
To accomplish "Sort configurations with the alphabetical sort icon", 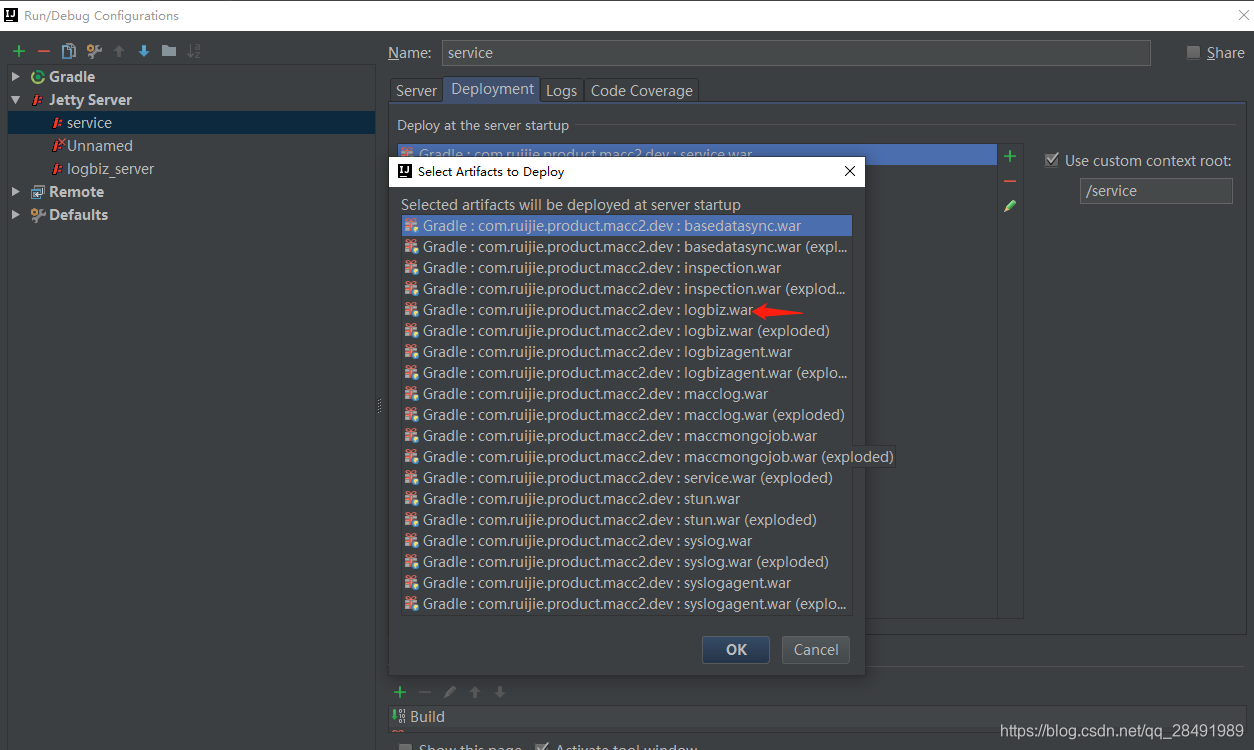I will [x=196, y=50].
